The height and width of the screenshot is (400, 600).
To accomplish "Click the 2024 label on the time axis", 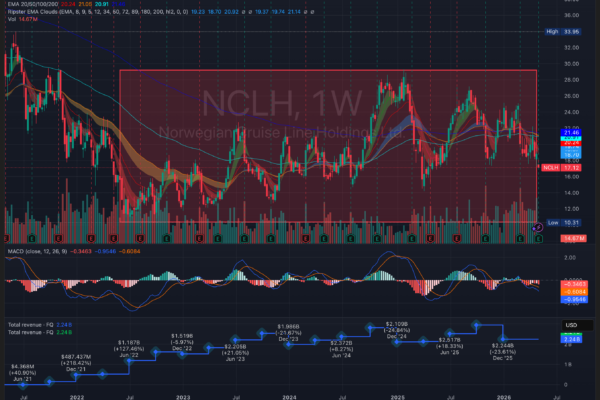I will pos(289,397).
